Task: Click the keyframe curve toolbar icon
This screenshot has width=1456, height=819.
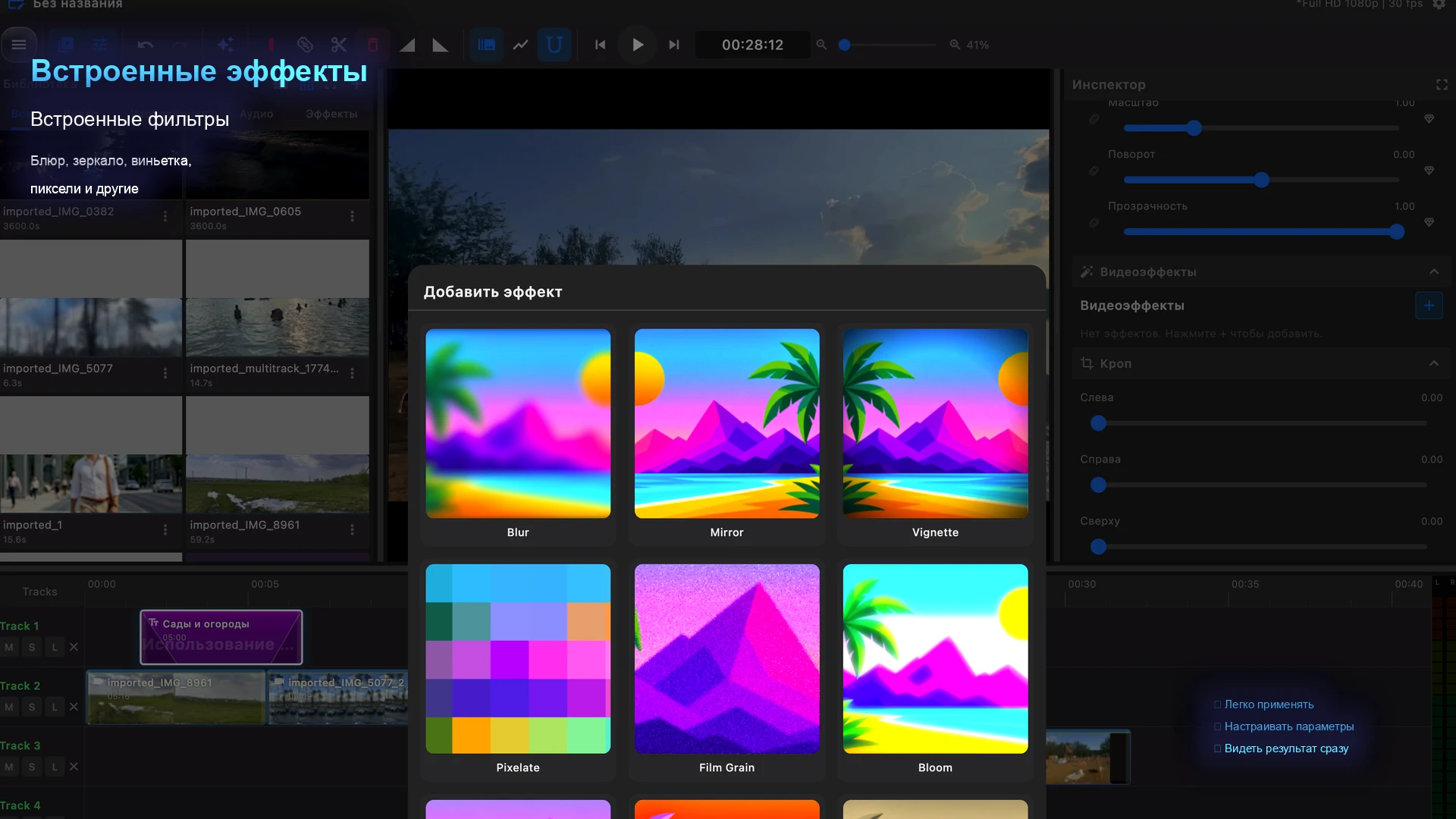Action: pyautogui.click(x=520, y=45)
